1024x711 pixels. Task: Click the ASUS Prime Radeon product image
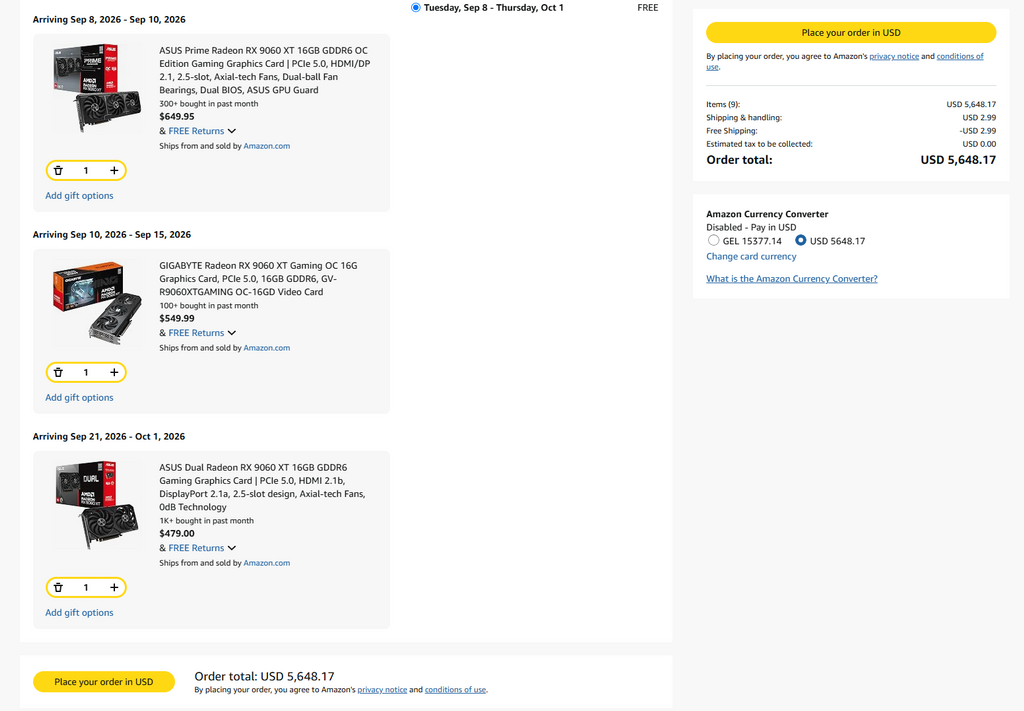pos(97,87)
